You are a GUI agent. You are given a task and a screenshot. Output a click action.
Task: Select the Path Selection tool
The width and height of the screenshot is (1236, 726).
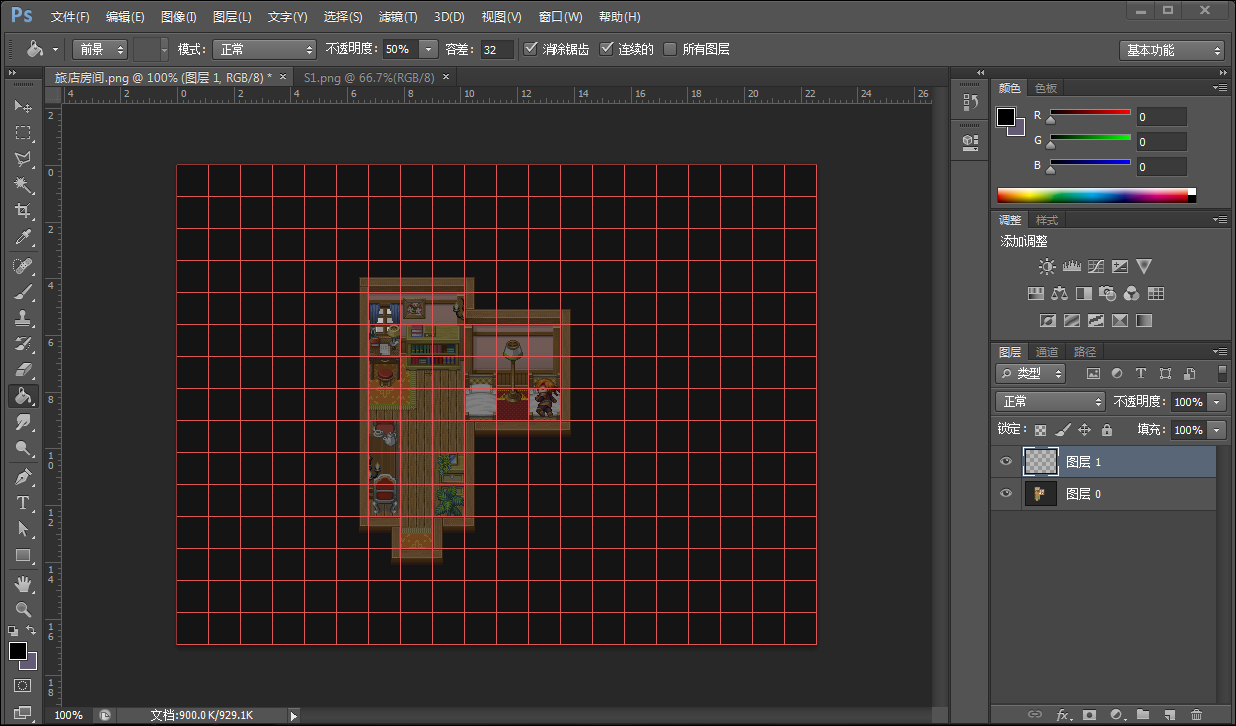pos(22,529)
